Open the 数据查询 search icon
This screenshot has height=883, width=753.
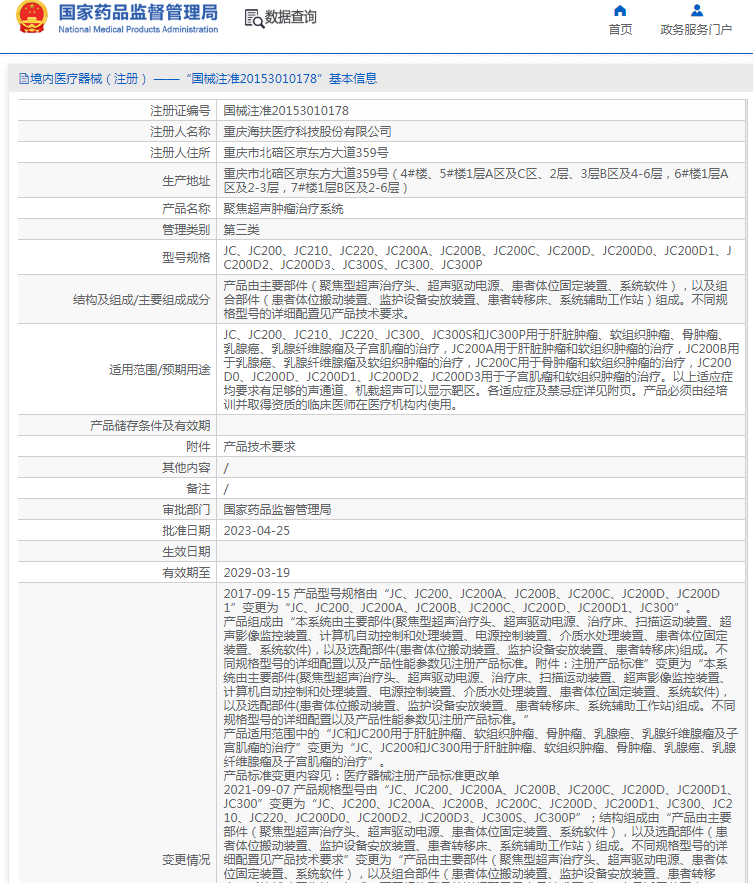click(254, 18)
